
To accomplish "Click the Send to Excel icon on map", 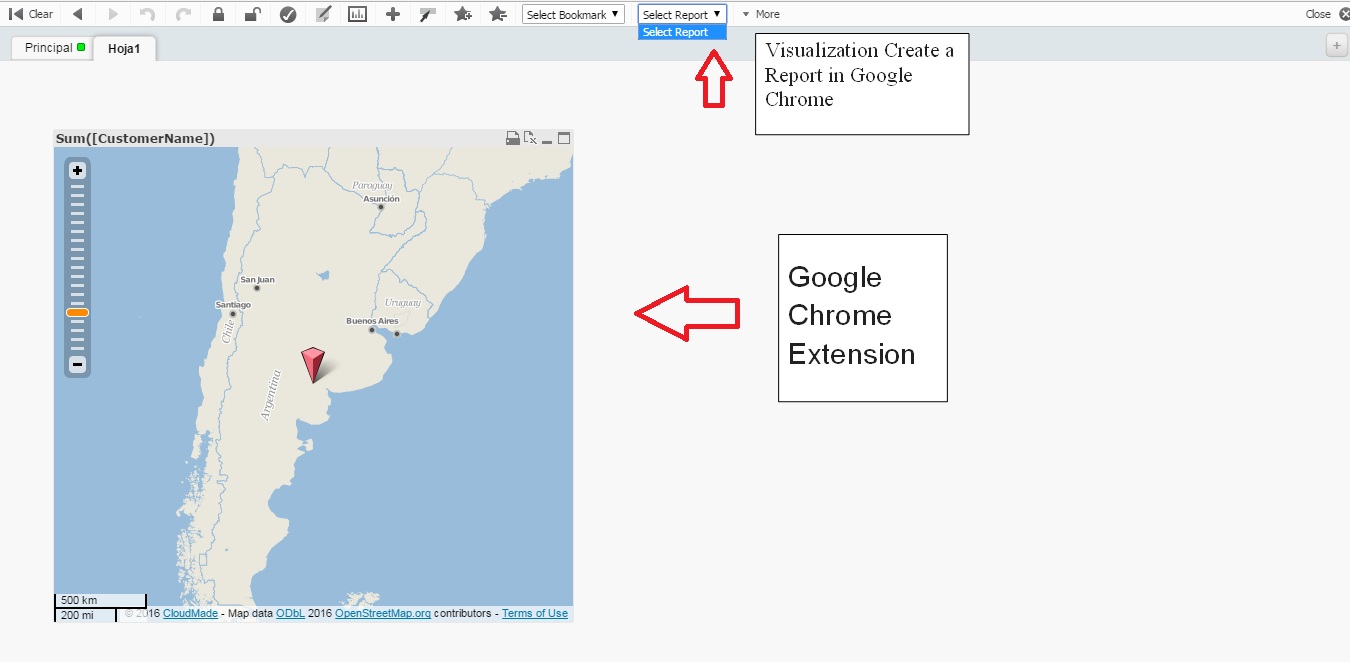I will click(530, 138).
